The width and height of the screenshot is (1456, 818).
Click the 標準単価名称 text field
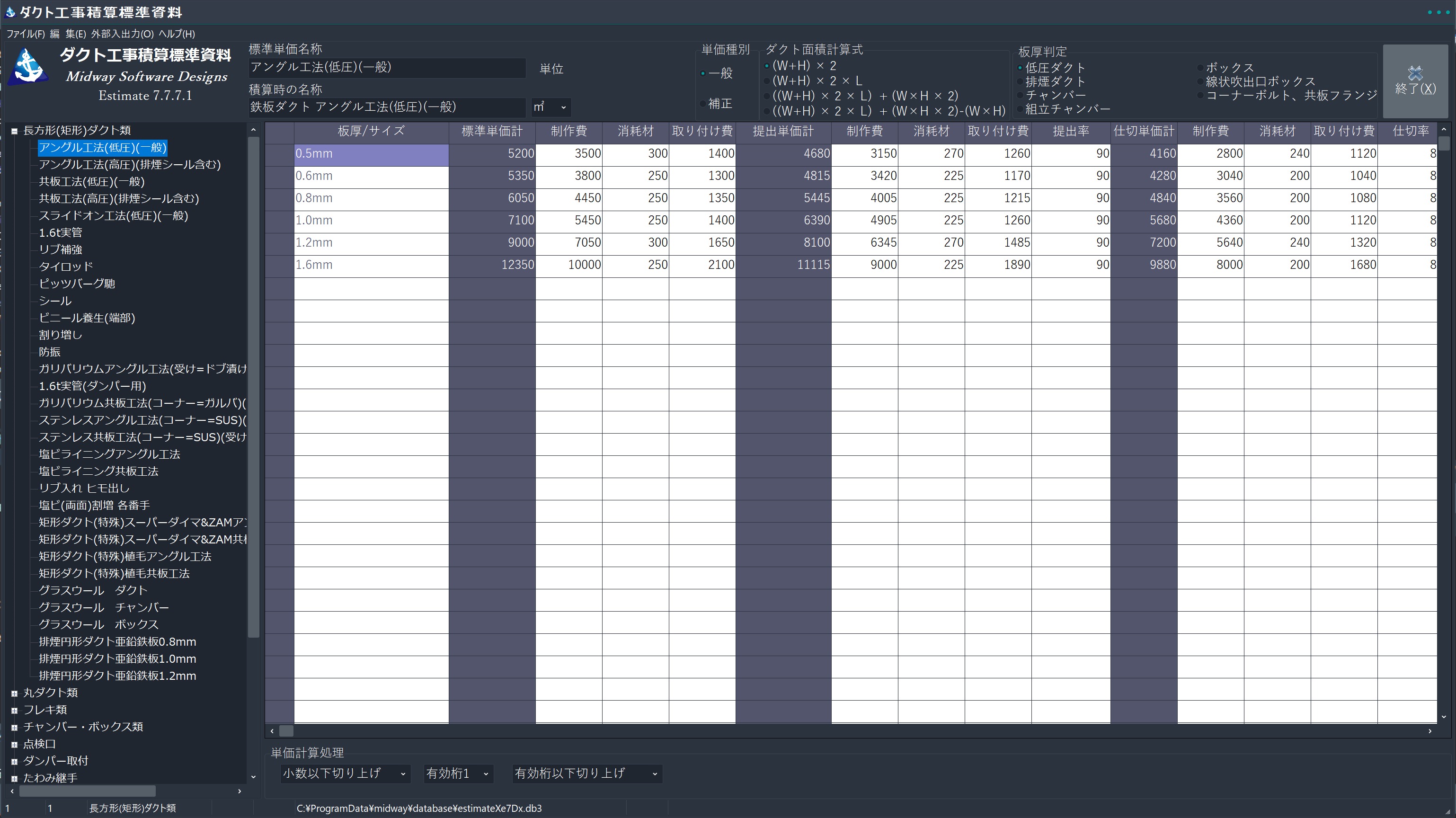387,68
